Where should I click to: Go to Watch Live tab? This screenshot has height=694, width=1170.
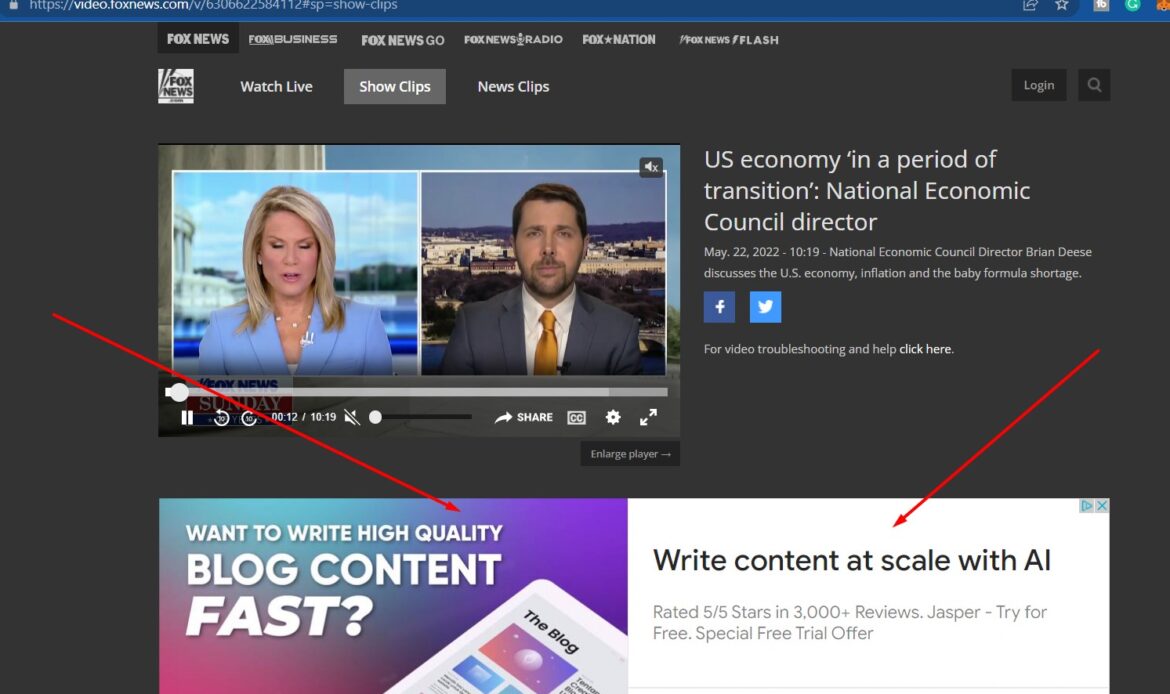[x=276, y=87]
